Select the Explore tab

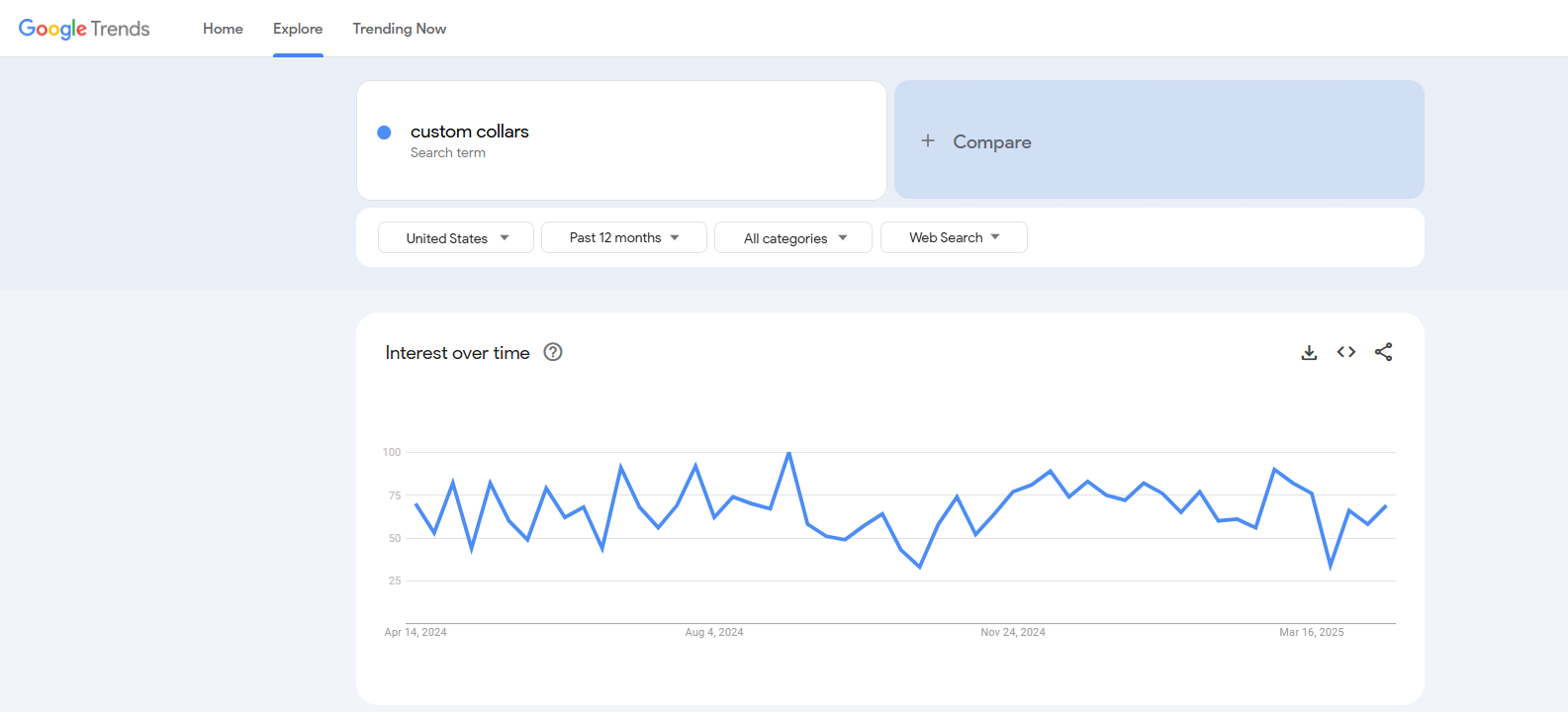[x=298, y=29]
